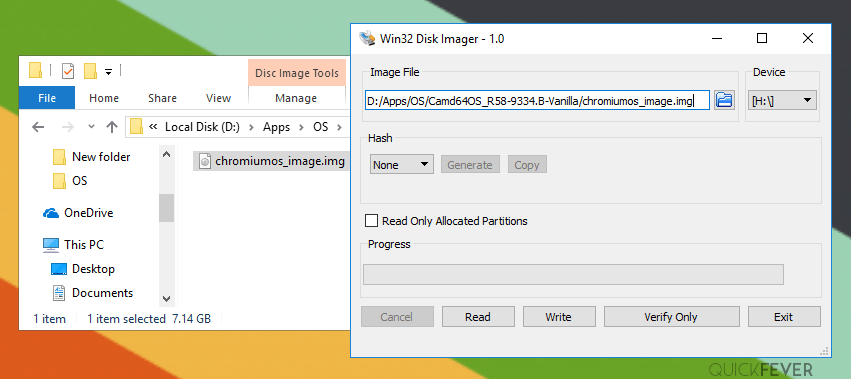The image size is (851, 379).
Task: Click Apps in the address bar
Action: (x=276, y=127)
